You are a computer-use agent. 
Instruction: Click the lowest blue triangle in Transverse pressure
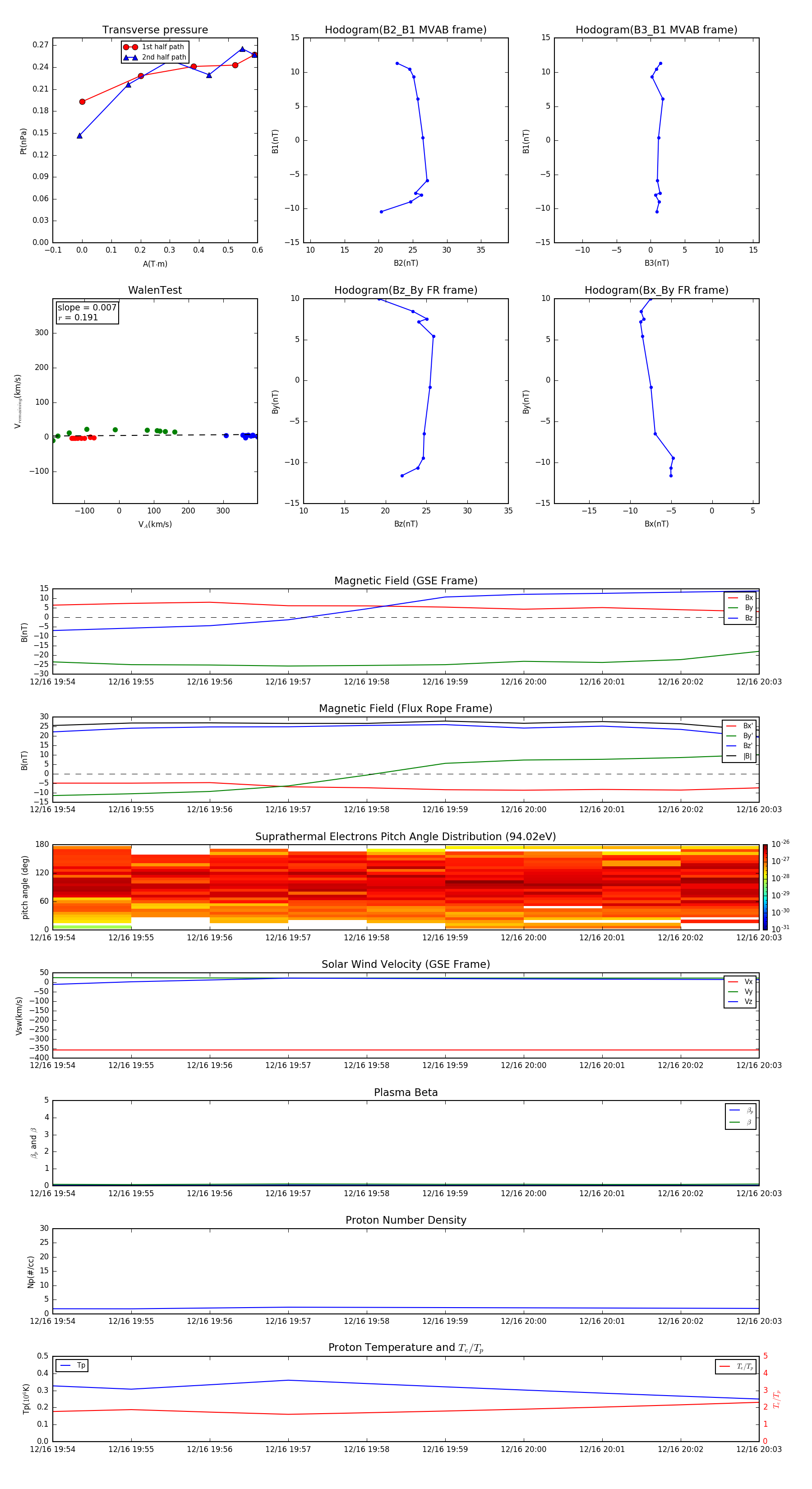(80, 136)
